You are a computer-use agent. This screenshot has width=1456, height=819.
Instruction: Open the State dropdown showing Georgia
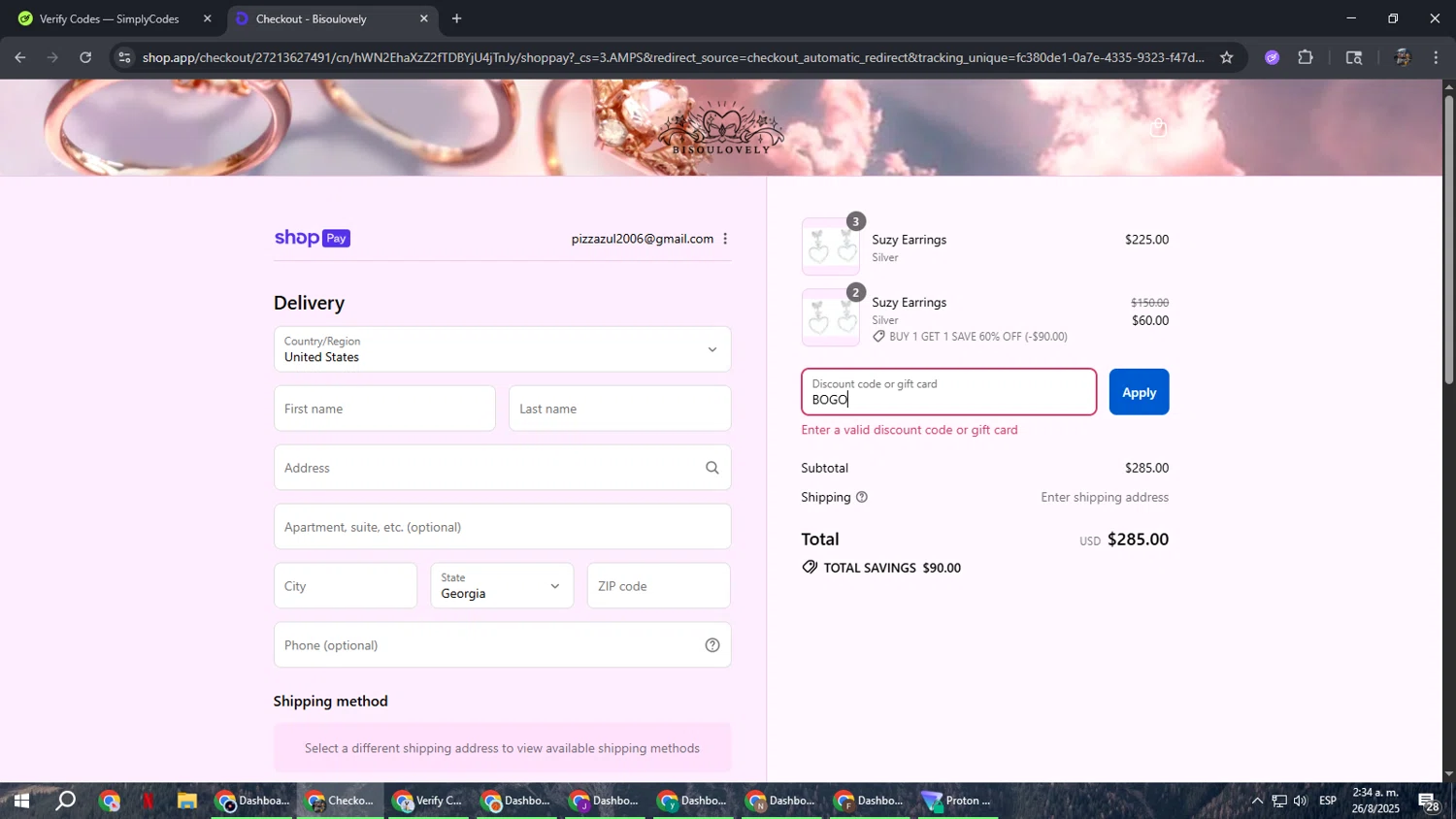point(502,586)
